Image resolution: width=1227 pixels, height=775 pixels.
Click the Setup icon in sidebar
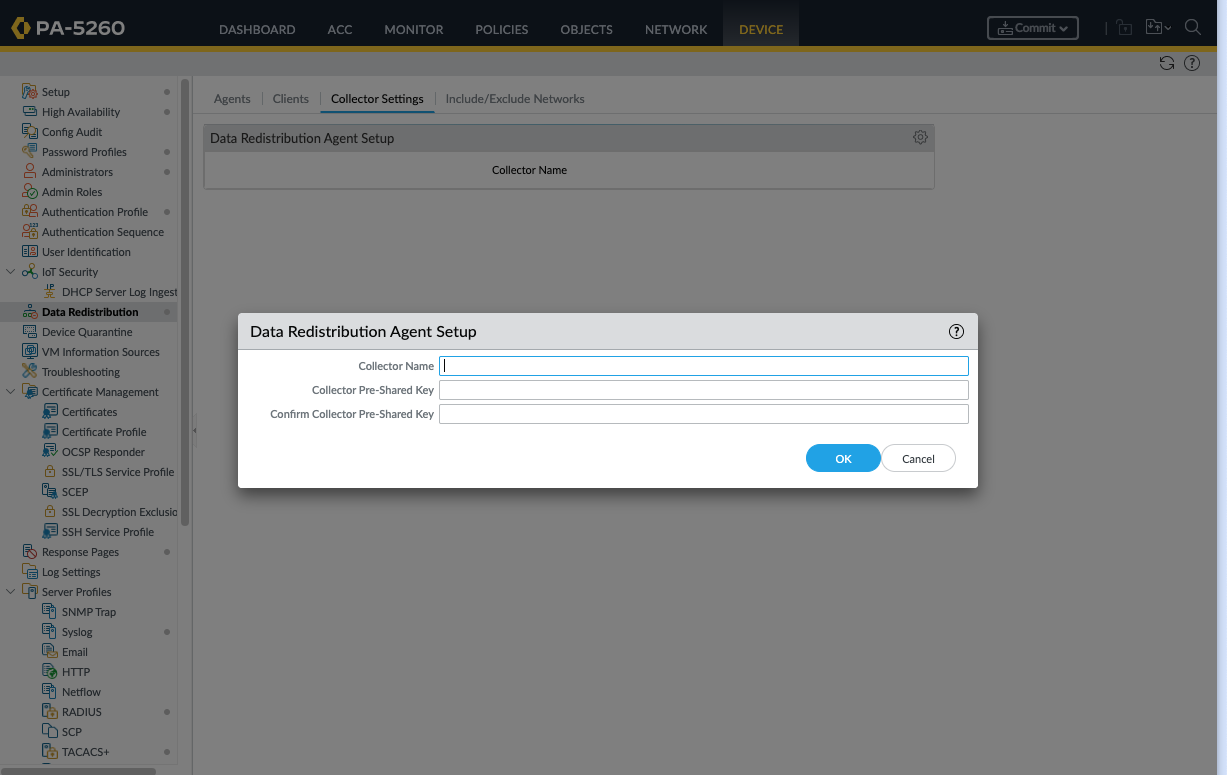tap(30, 92)
